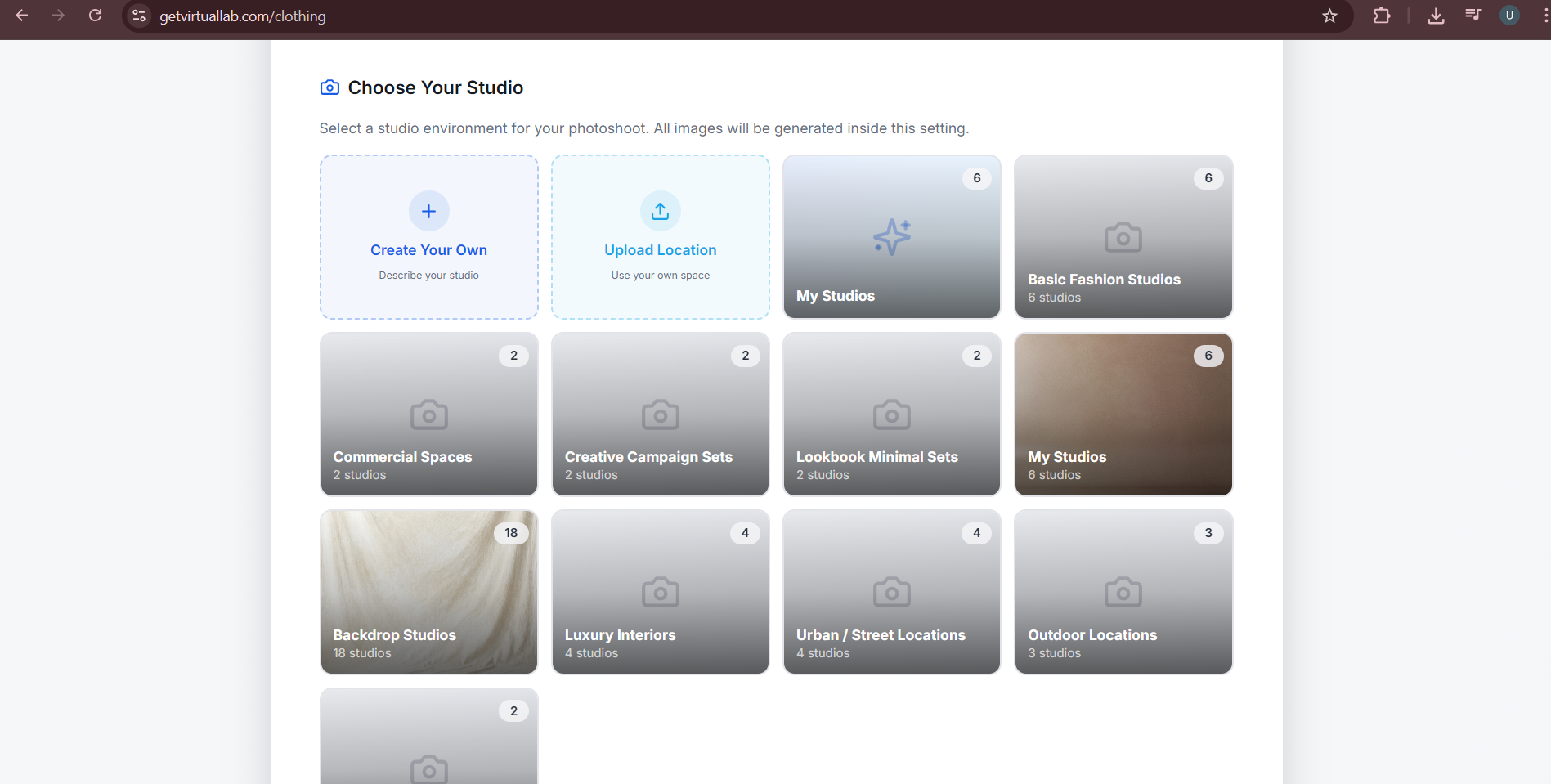Image resolution: width=1551 pixels, height=784 pixels.
Task: Select the Create Your Own text link
Action: [x=428, y=250]
